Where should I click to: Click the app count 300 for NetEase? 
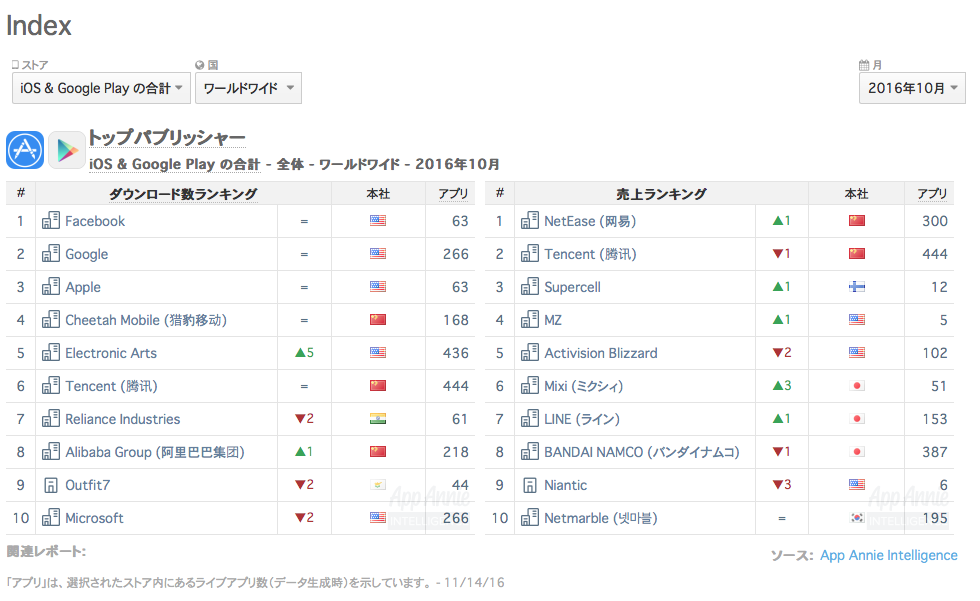935,221
